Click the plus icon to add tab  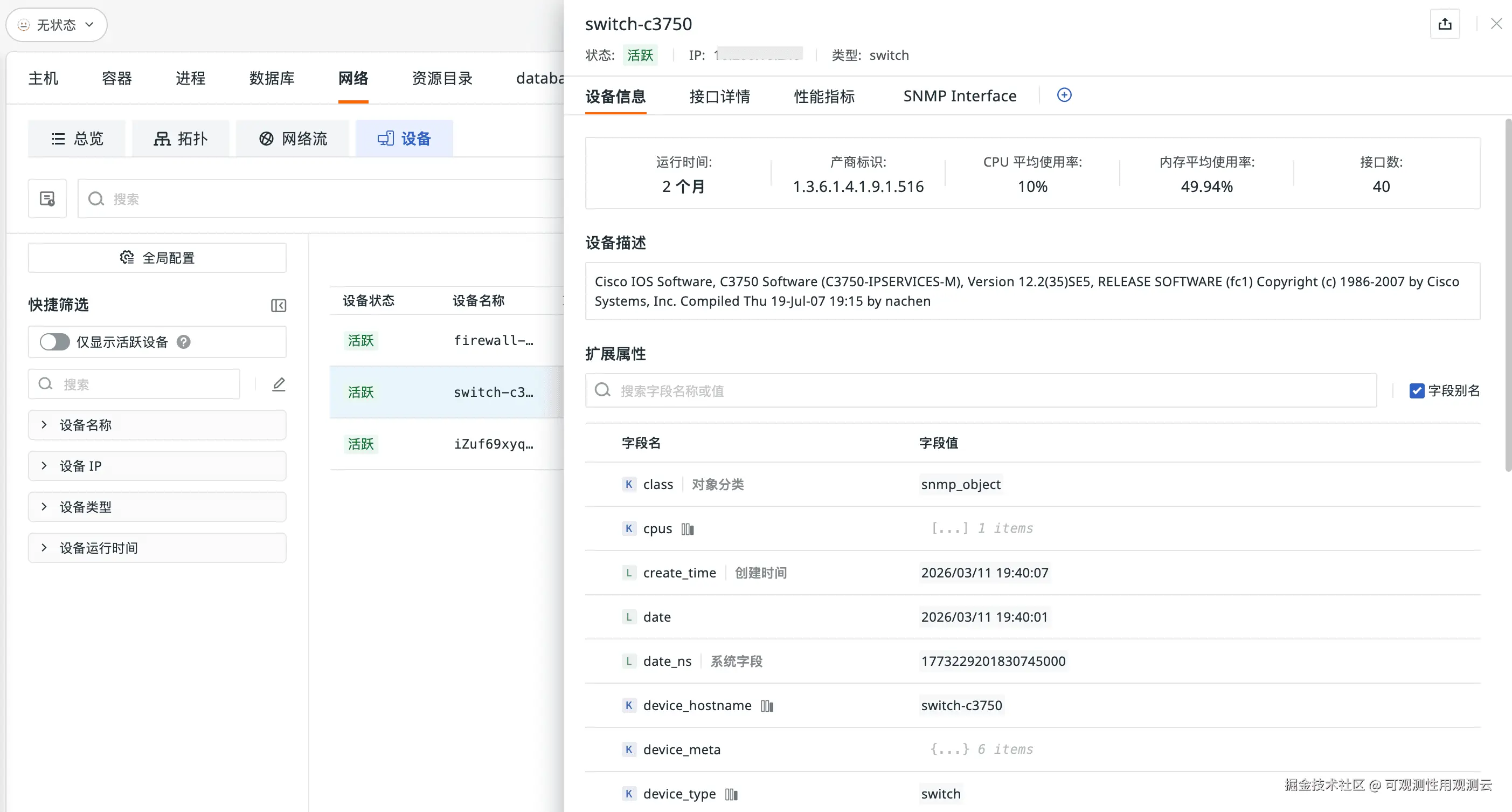click(x=1064, y=95)
